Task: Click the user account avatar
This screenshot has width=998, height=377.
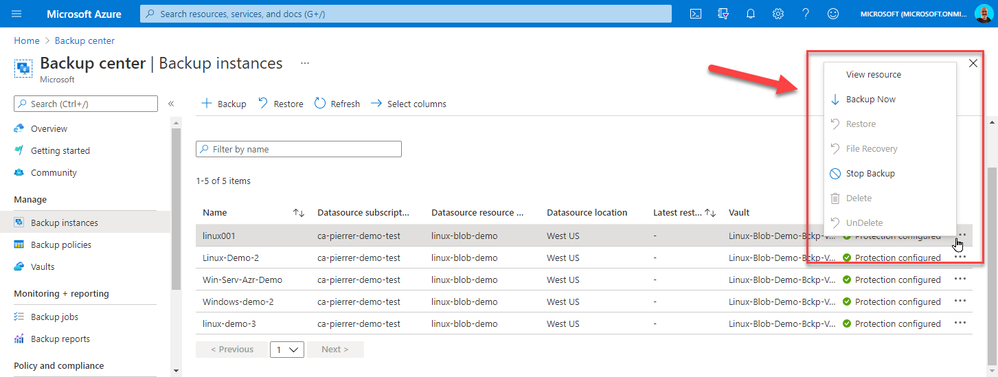Action: tap(983, 13)
